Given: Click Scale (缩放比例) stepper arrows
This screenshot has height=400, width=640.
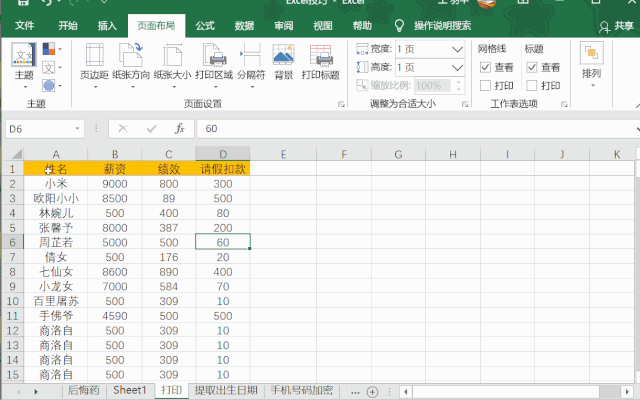Looking at the screenshot, I should [459, 85].
